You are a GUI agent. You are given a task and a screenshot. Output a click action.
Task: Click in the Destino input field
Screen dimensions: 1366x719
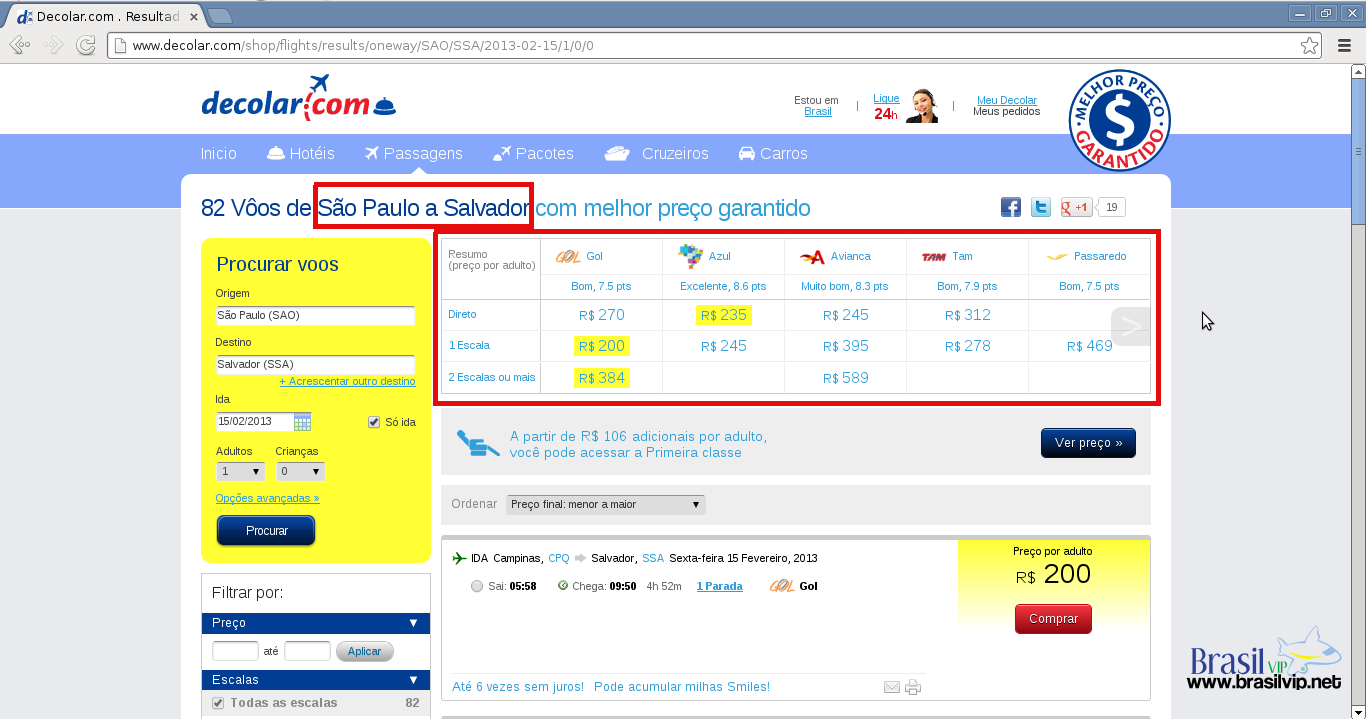pos(315,365)
